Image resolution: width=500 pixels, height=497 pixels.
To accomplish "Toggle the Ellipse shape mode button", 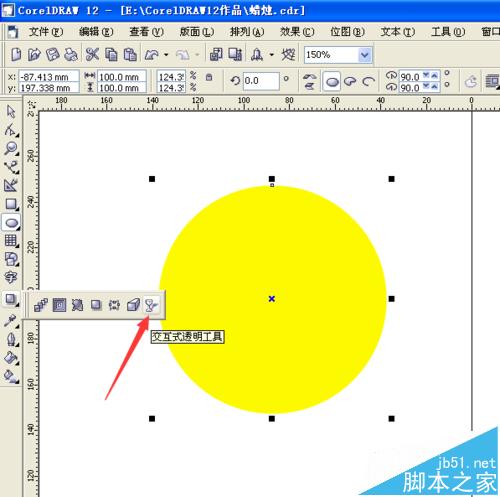I will click(x=332, y=81).
